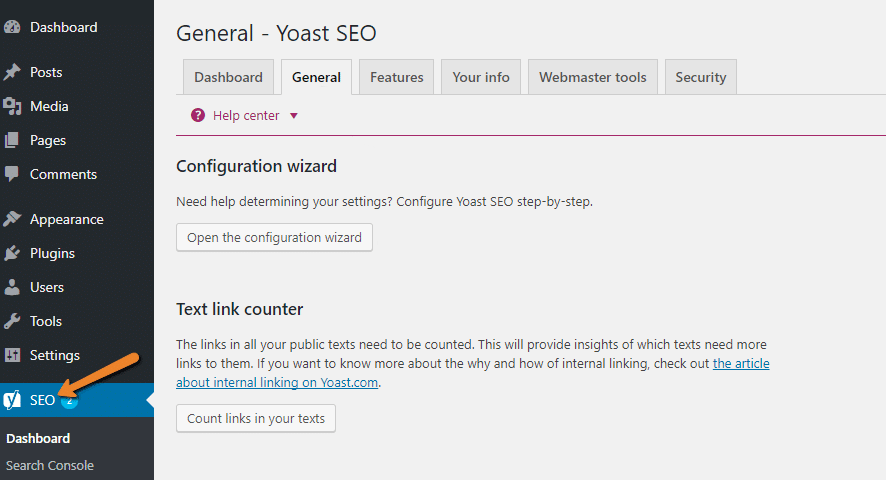Screen dimensions: 886x480
Task: Click the Yoast SEO logo icon
Action: pos(12,400)
